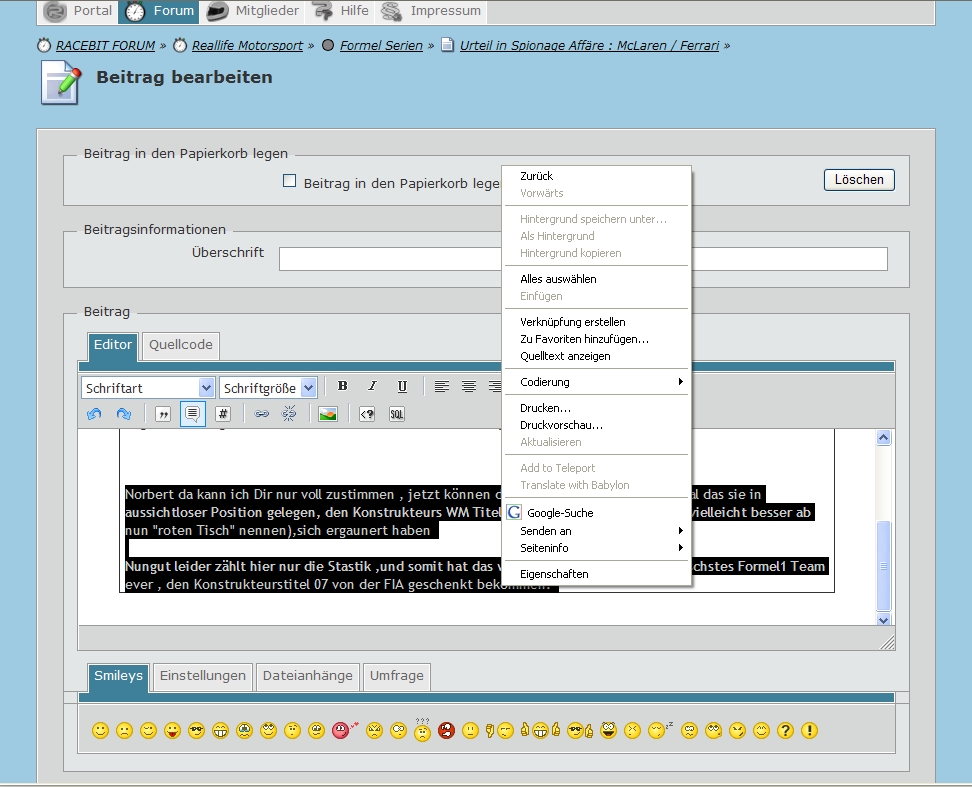Check 'Beitrag in den Papierkorb legen' checkbox
Image resolution: width=972 pixels, height=787 pixels.
click(x=290, y=182)
